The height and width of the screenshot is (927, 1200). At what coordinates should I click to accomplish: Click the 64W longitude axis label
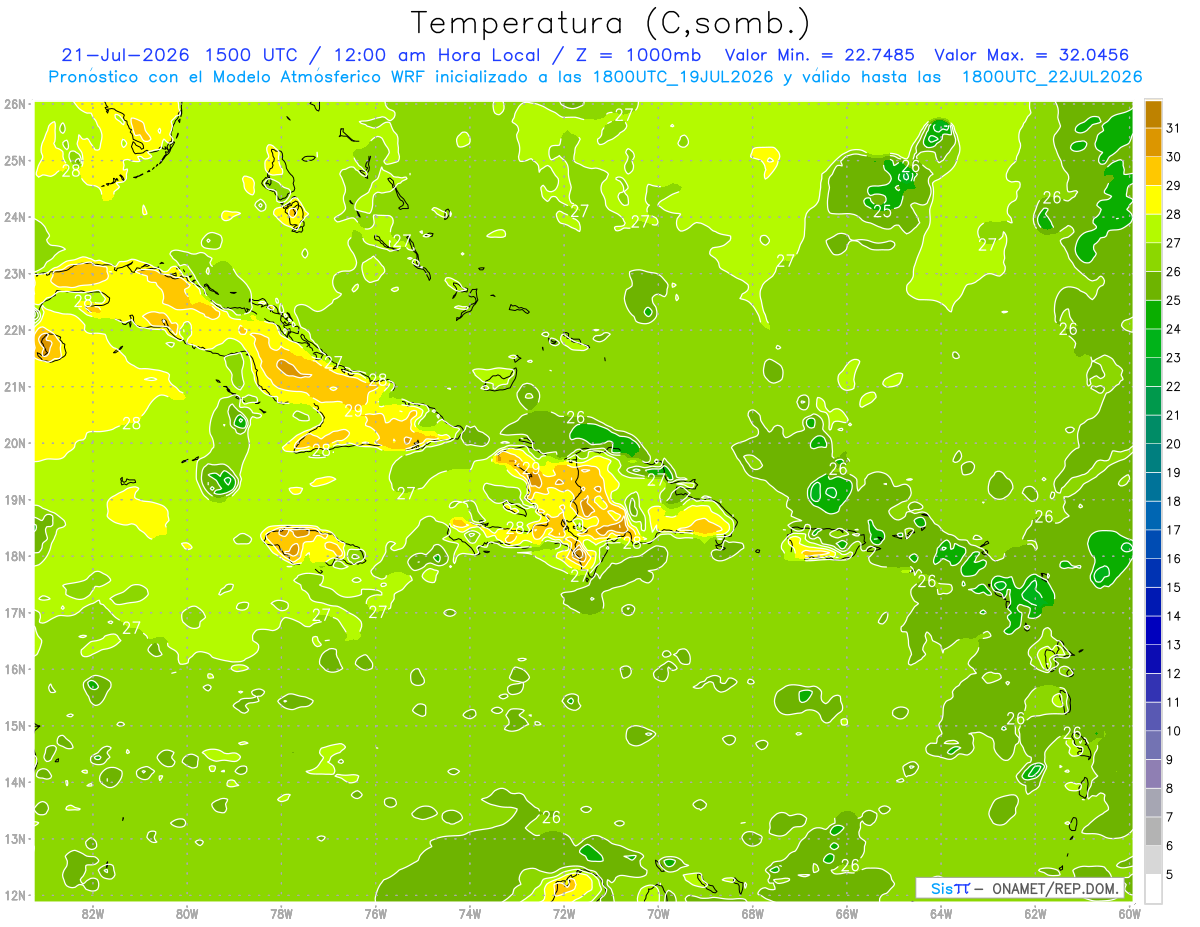(x=940, y=913)
